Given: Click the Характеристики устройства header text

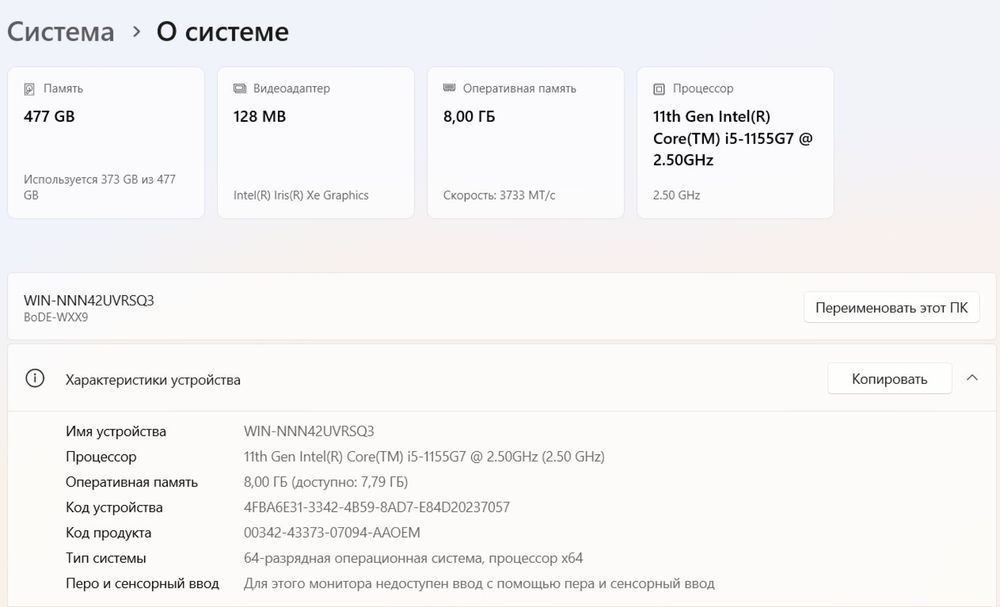Looking at the screenshot, I should tap(153, 380).
